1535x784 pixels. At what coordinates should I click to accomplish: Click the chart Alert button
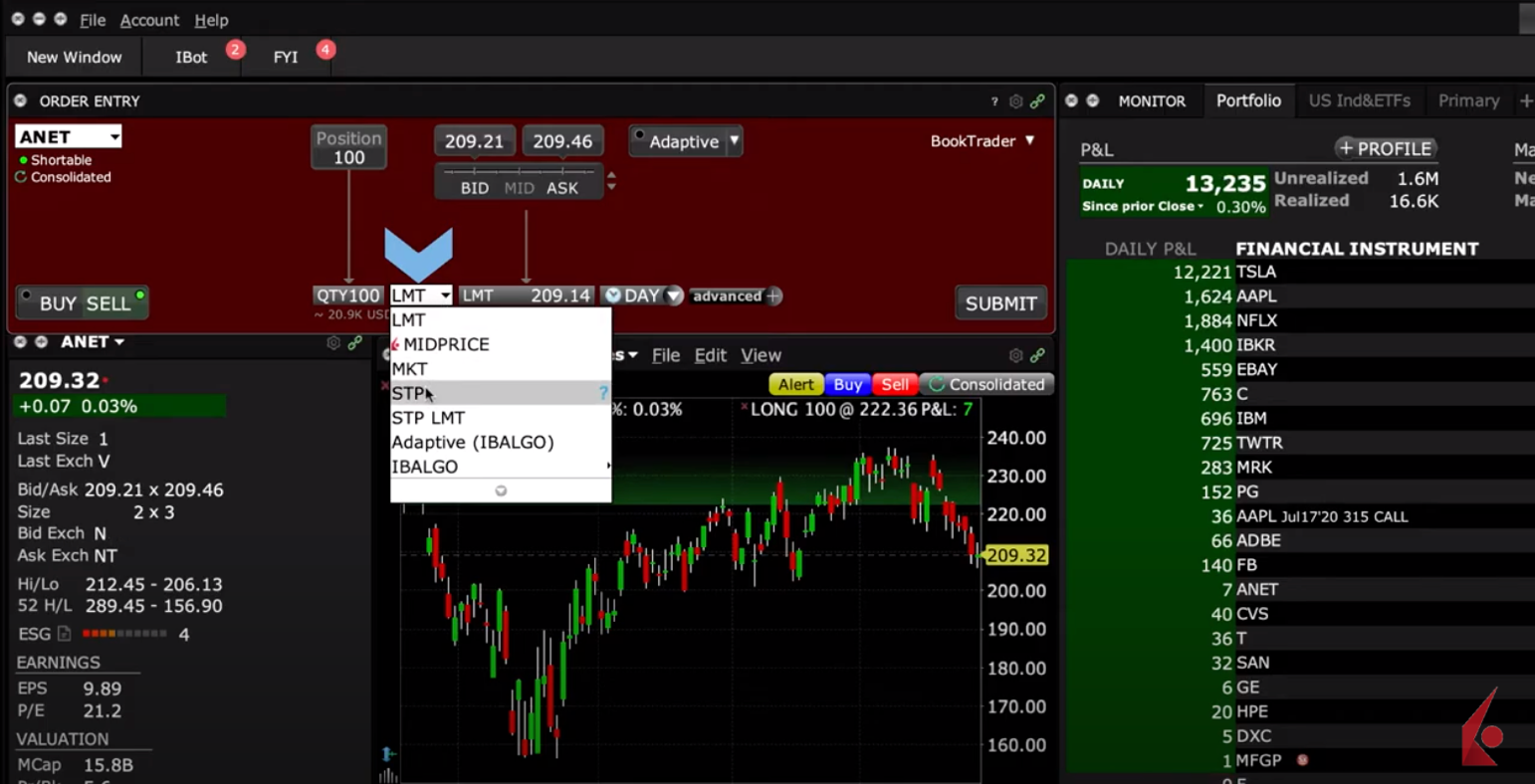(795, 384)
